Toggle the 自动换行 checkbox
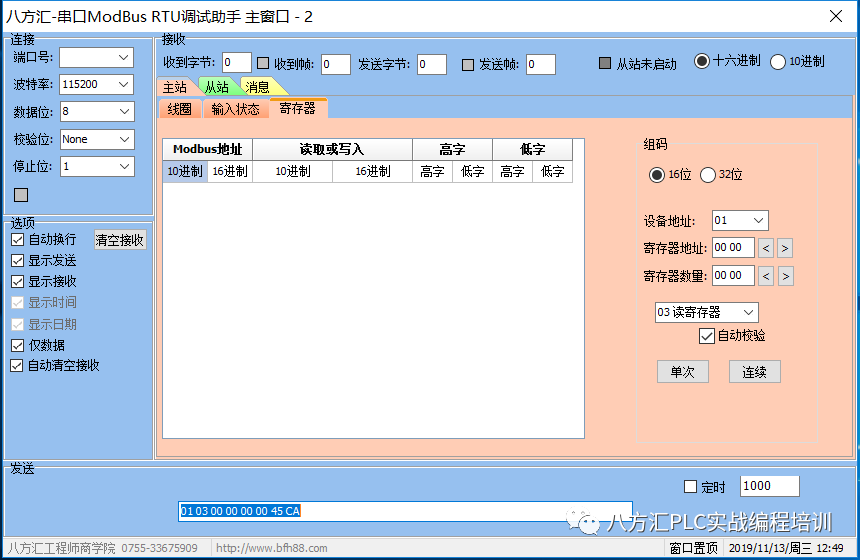860x560 pixels. tap(17, 240)
